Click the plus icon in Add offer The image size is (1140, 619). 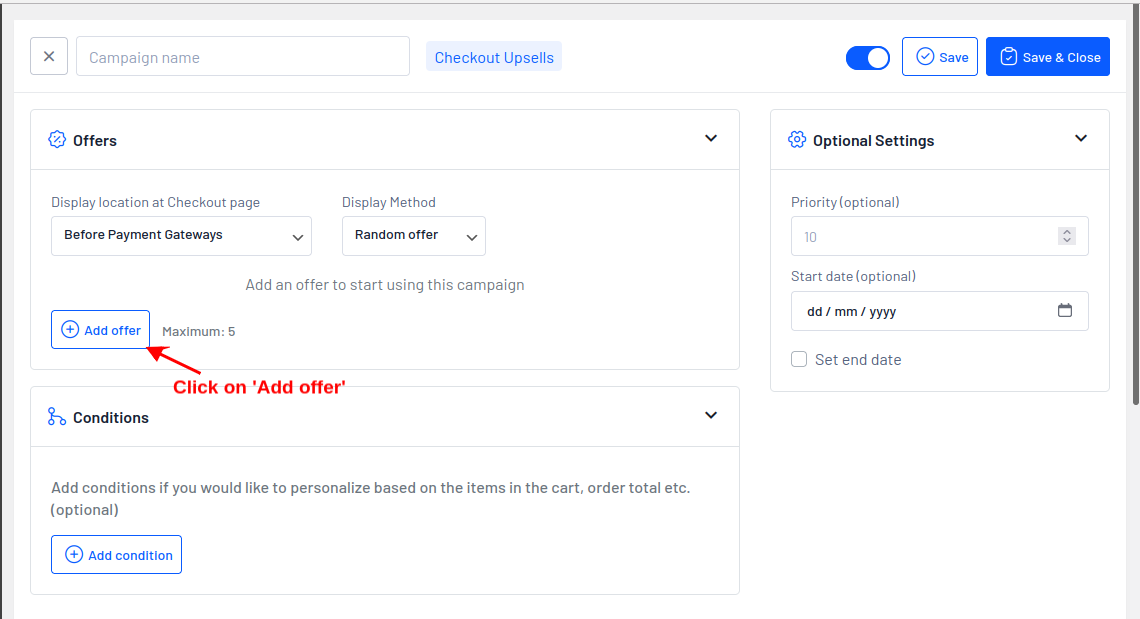click(x=70, y=330)
